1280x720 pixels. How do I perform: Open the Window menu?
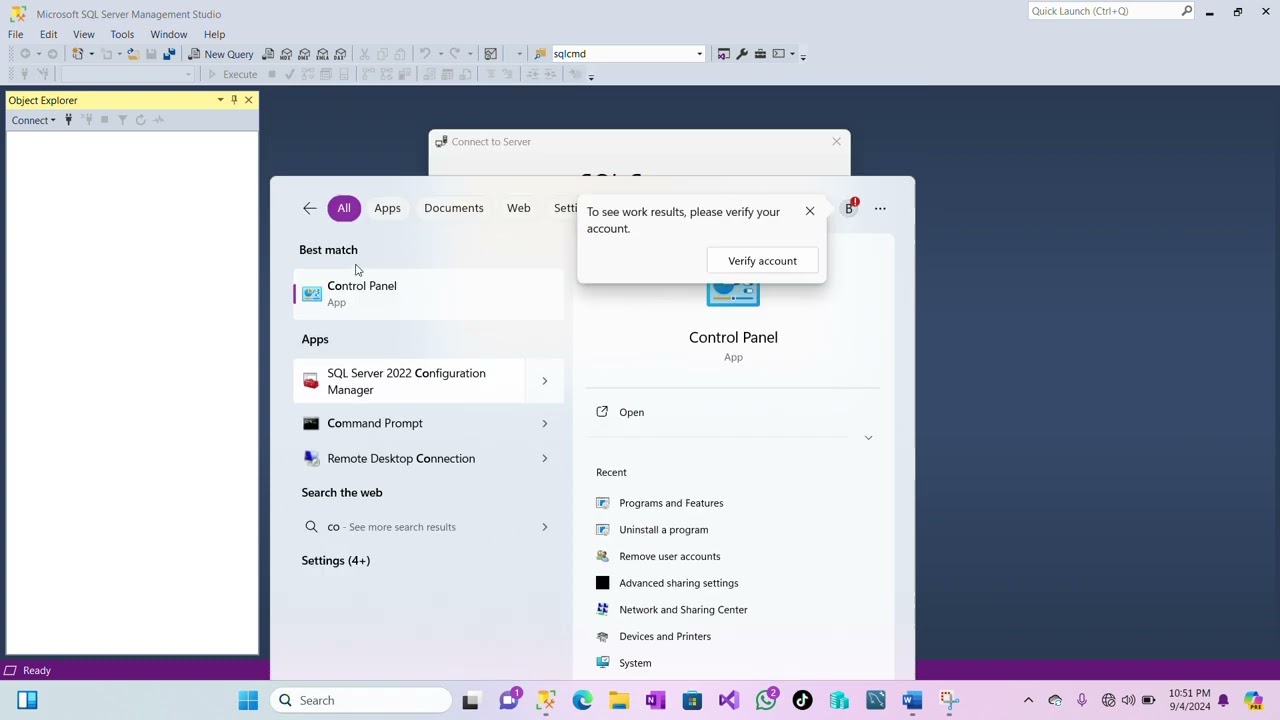click(x=169, y=34)
